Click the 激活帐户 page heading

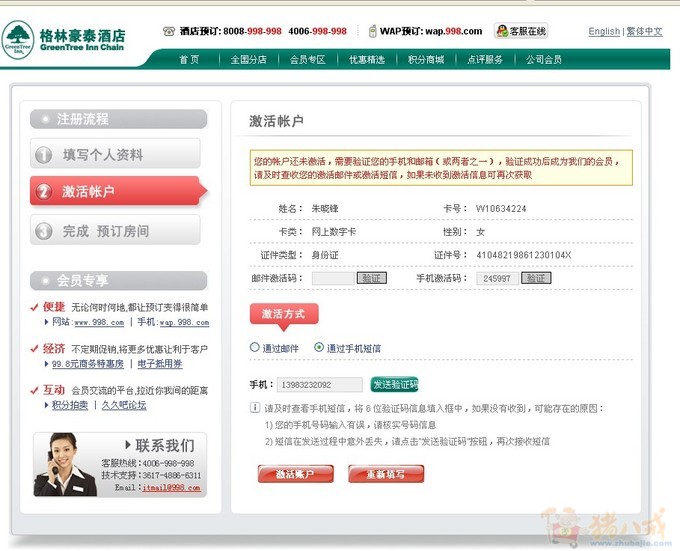[276, 121]
